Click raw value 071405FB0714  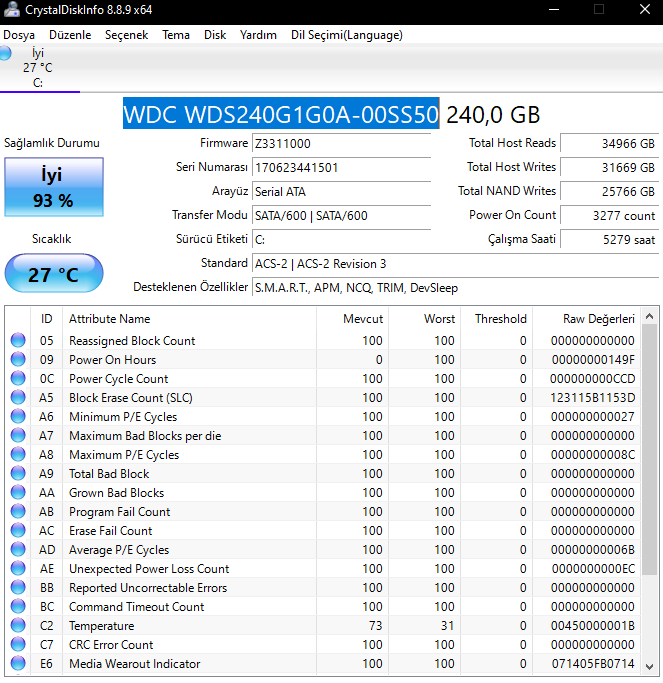(593, 664)
